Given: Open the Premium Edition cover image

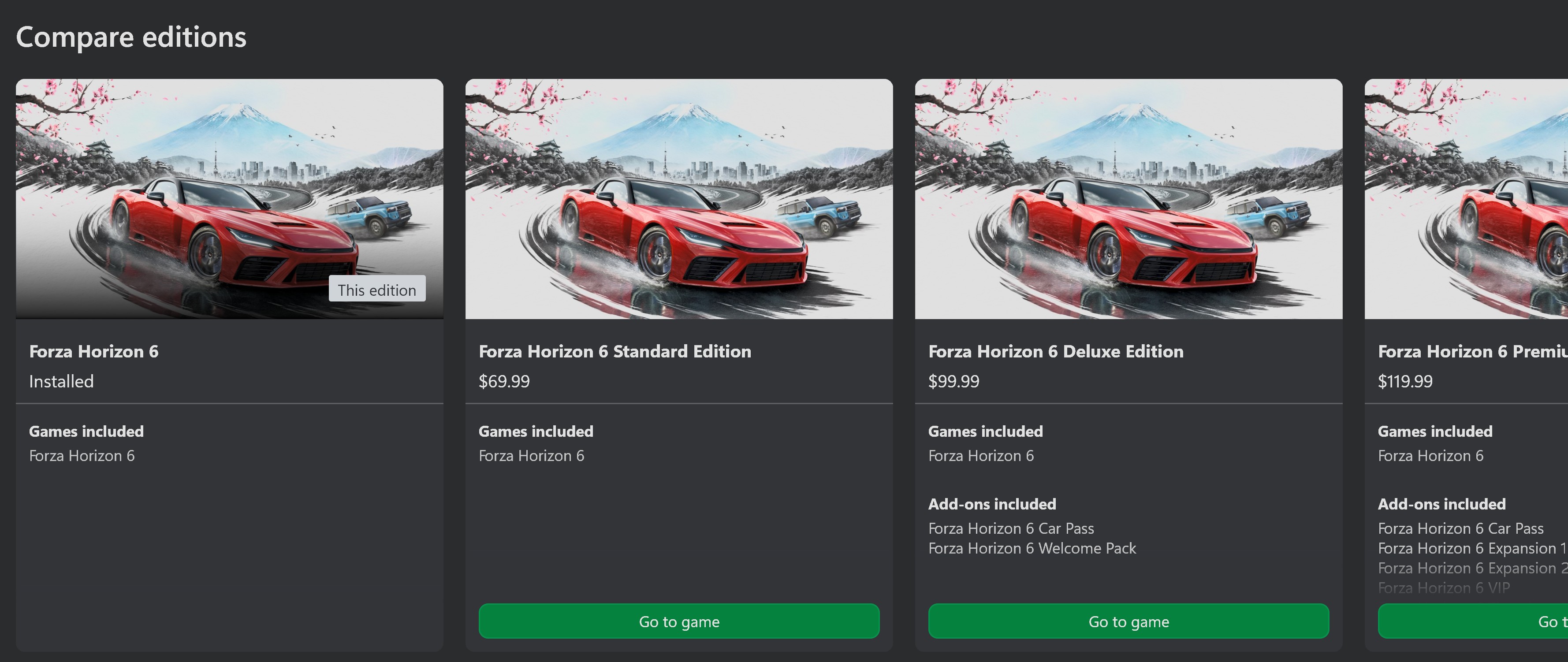Looking at the screenshot, I should click(x=1466, y=199).
